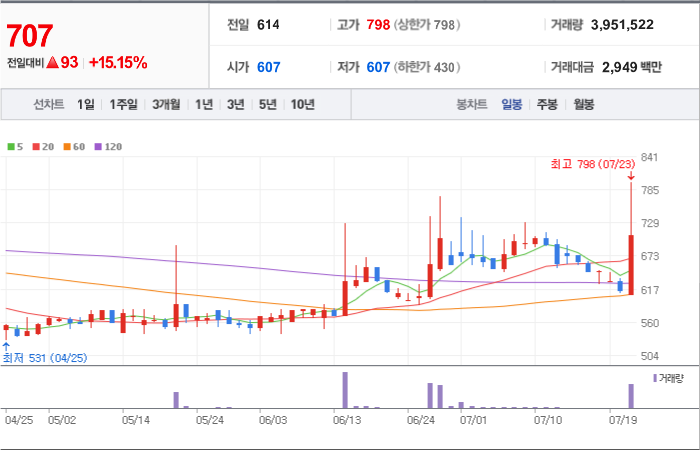Click the 504 price axis label
This screenshot has height=450, width=700.
click(x=650, y=356)
